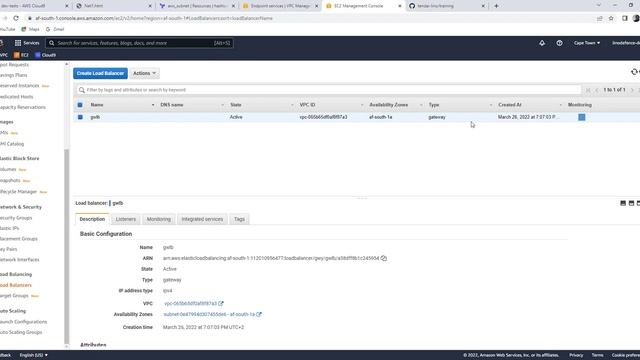Open a new browser tab
This screenshot has width=640, height=360.
coord(496,6)
